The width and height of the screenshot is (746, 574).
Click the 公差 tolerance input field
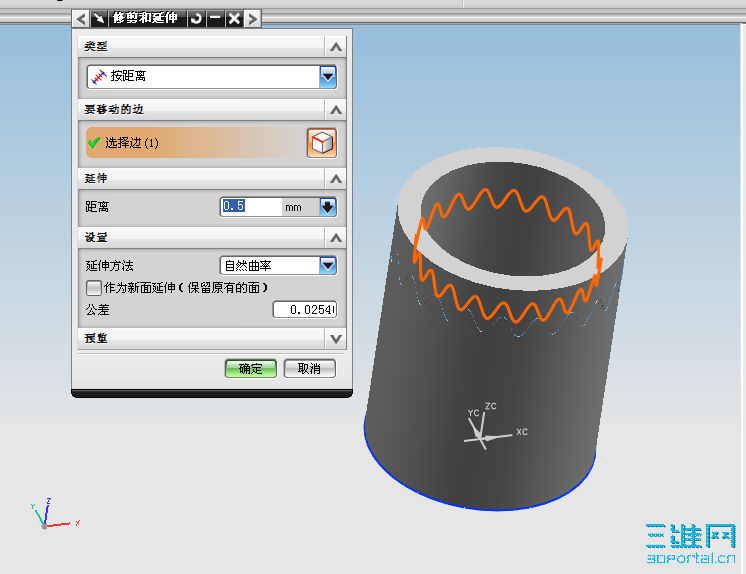click(x=305, y=309)
